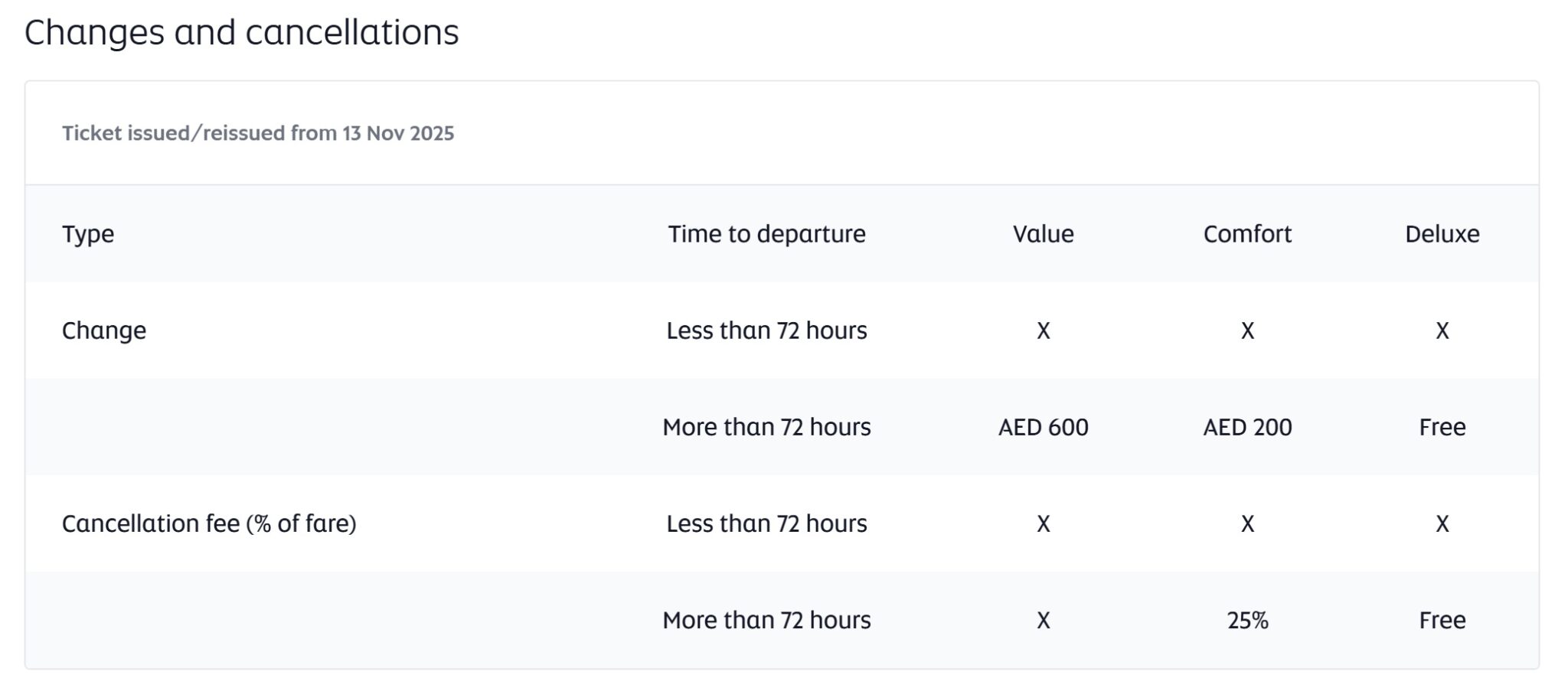This screenshot has width=1568, height=694.
Task: Click the "25%" Comfort cancellation fee cell
Action: coord(1247,620)
